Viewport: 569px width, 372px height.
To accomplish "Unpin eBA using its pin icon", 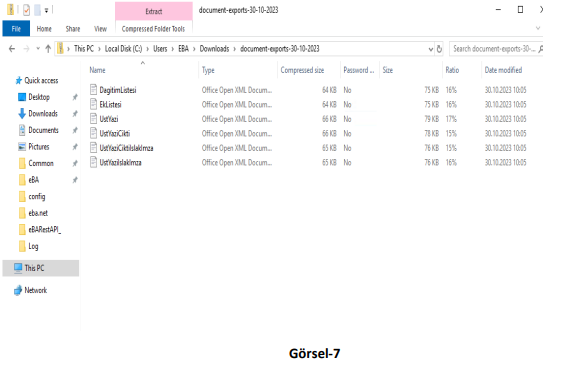I will 75,180.
